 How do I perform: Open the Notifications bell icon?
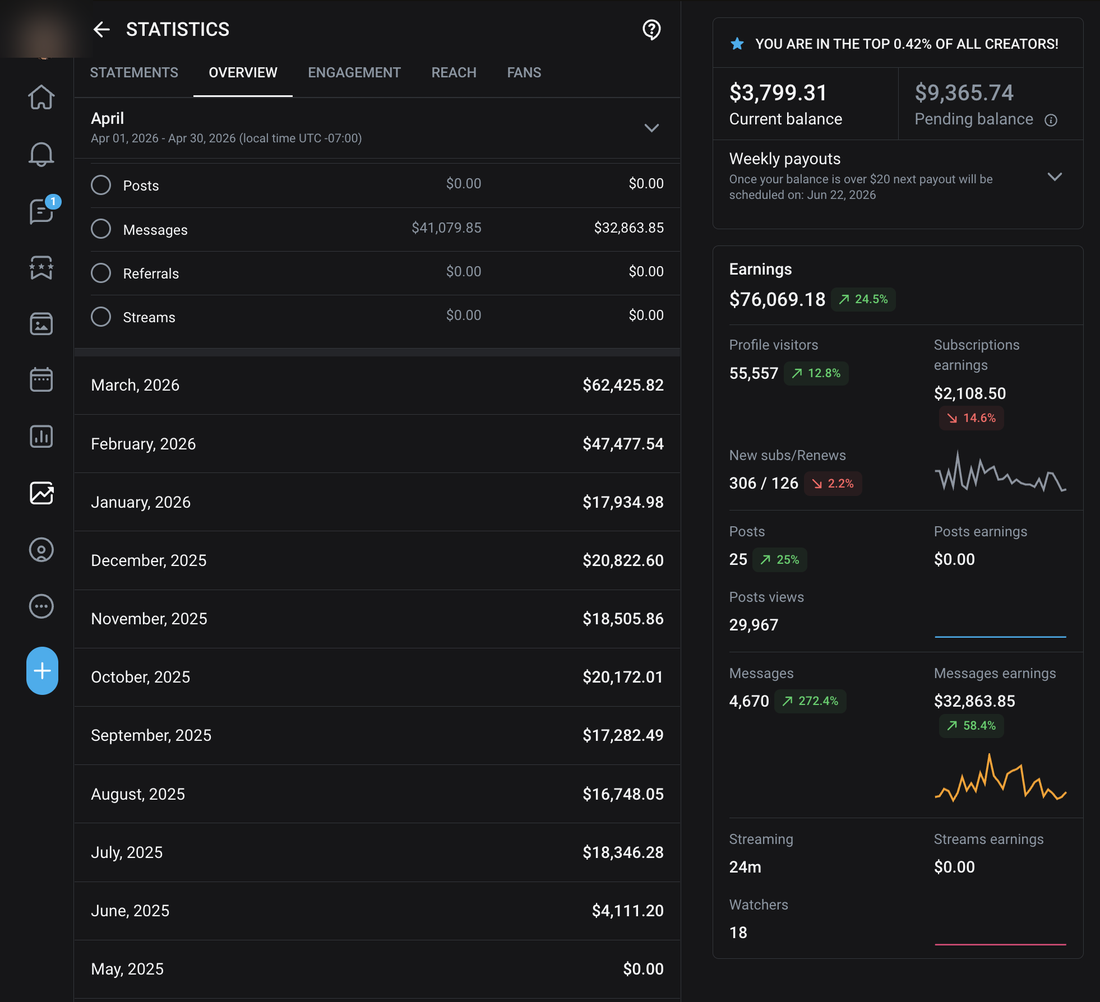point(41,154)
